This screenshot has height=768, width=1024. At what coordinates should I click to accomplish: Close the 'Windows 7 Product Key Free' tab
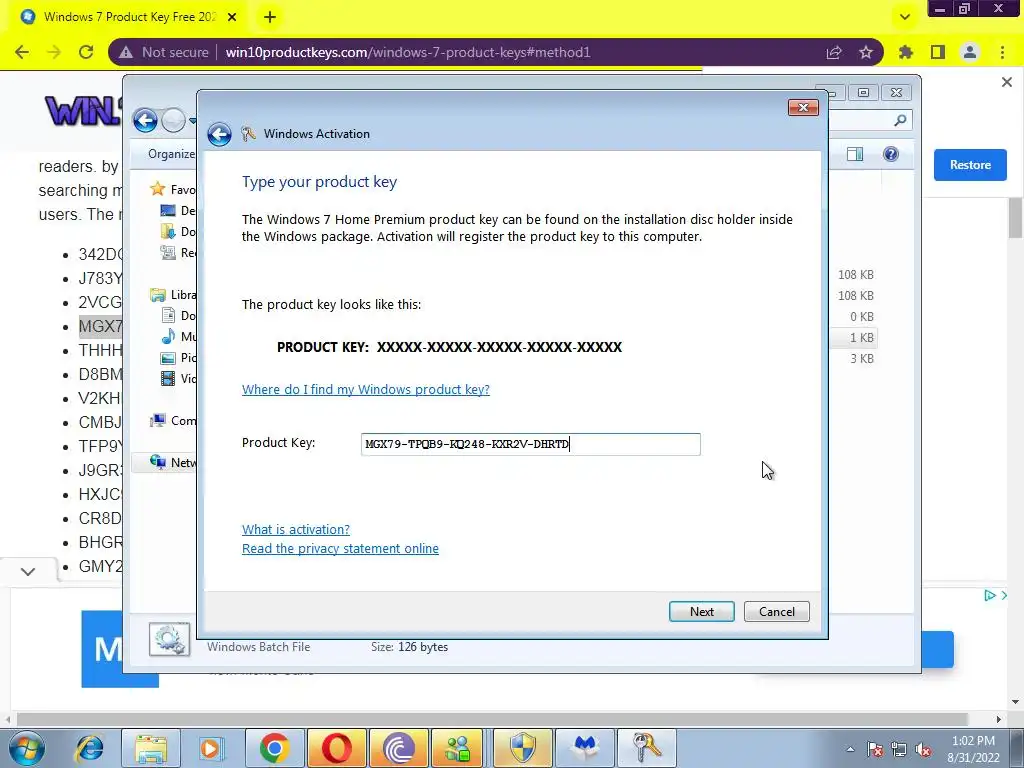(232, 17)
